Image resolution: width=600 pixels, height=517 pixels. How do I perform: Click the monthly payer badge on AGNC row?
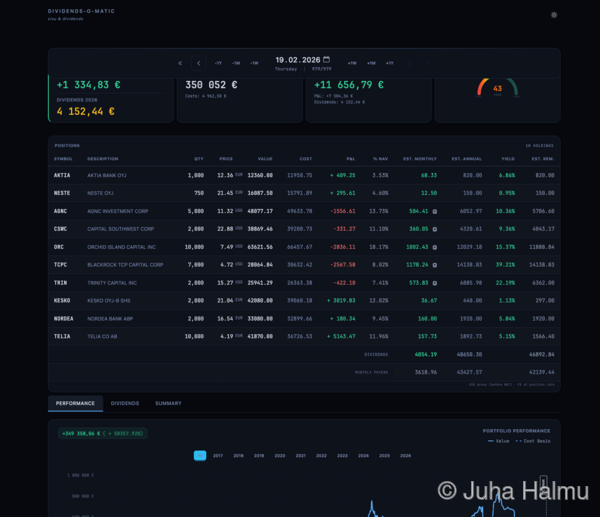[x=434, y=211]
